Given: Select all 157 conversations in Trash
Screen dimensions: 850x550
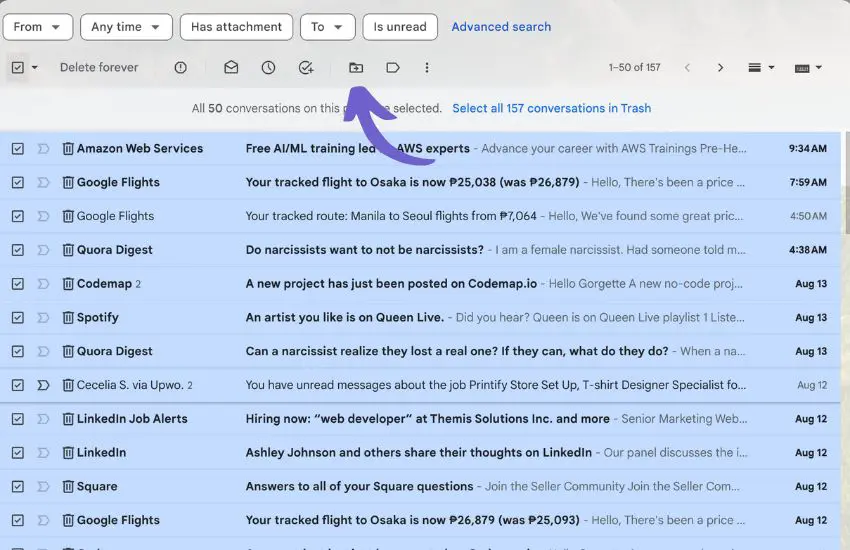Looking at the screenshot, I should [x=551, y=108].
